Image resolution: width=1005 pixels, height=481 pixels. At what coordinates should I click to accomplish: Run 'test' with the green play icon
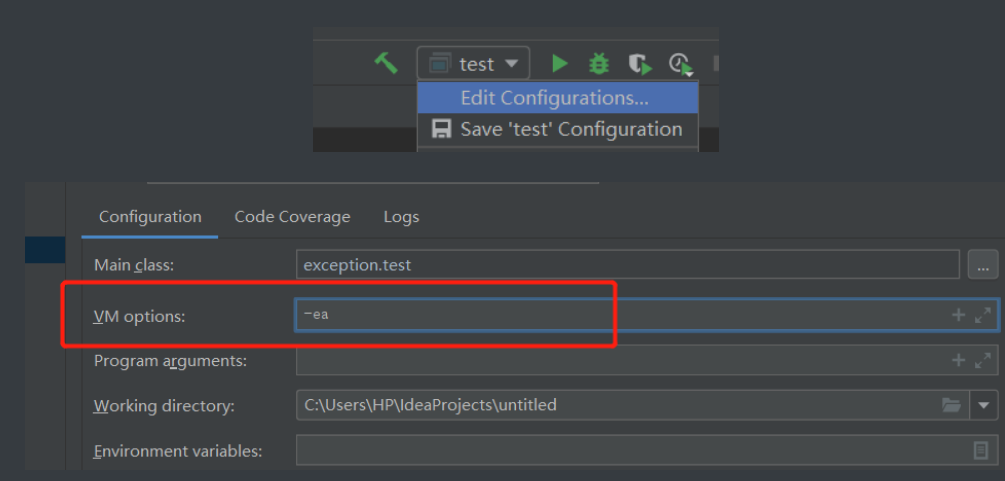560,63
